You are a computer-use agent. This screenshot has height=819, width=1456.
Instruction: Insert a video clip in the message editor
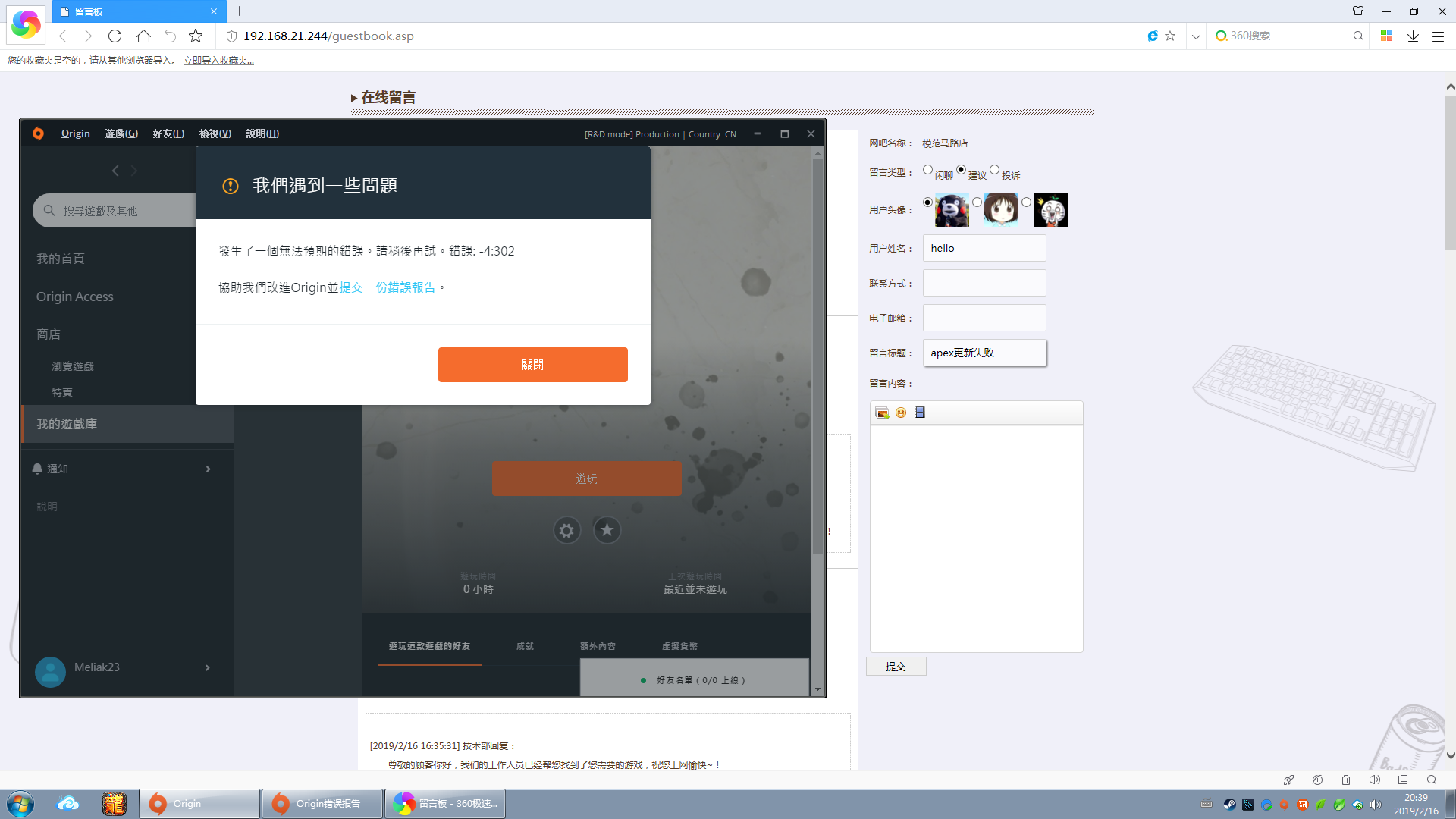[919, 413]
